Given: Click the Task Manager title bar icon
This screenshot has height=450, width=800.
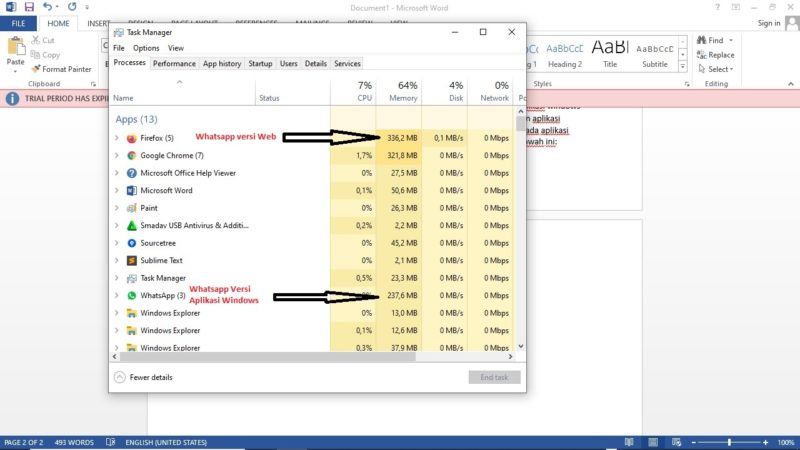Looking at the screenshot, I should click(119, 33).
